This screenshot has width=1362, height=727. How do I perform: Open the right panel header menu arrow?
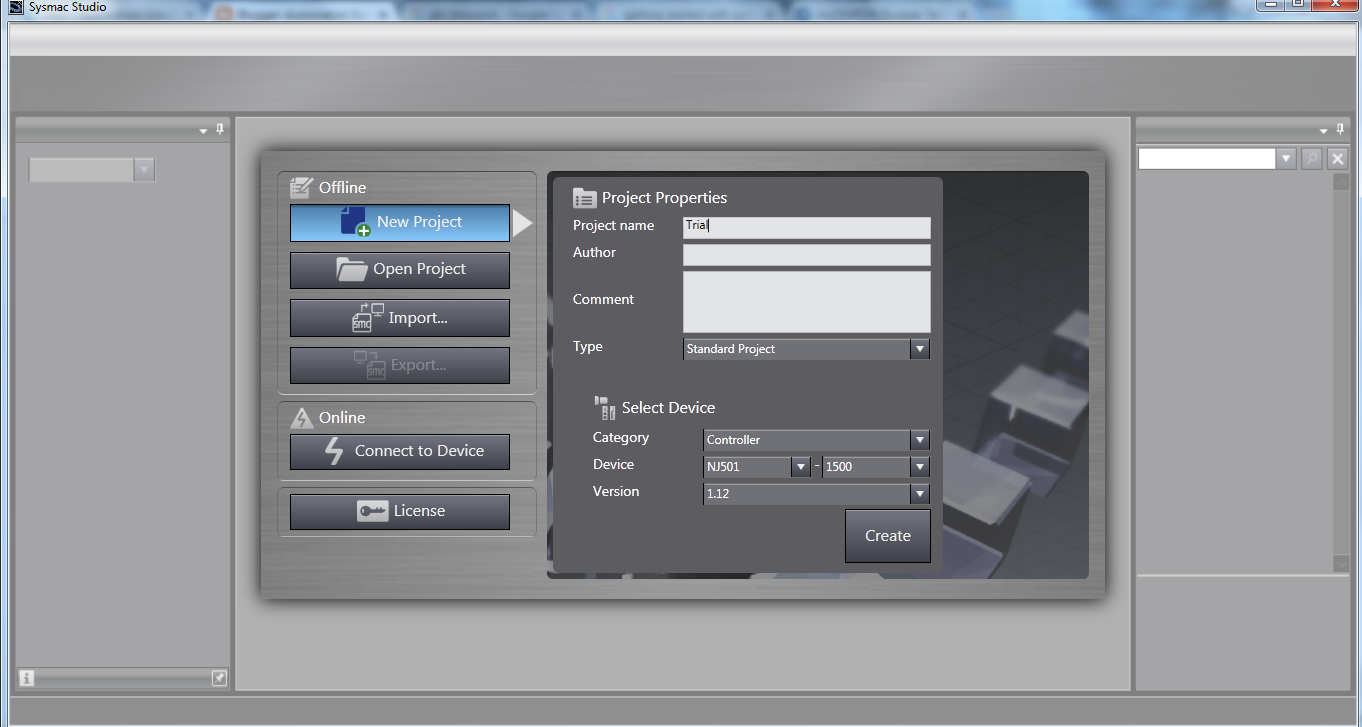[x=1324, y=130]
